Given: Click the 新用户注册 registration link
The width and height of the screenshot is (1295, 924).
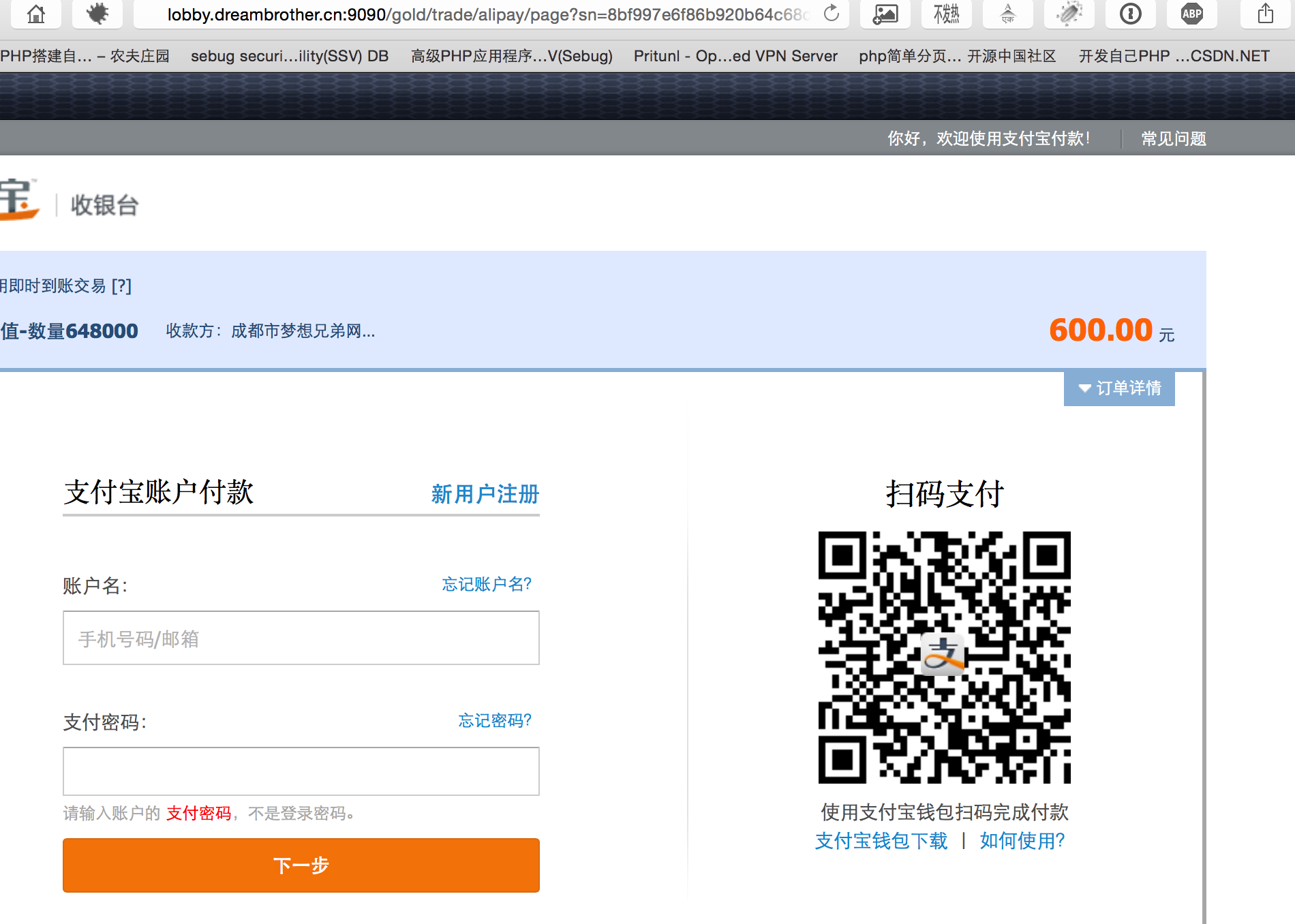Looking at the screenshot, I should pos(485,494).
